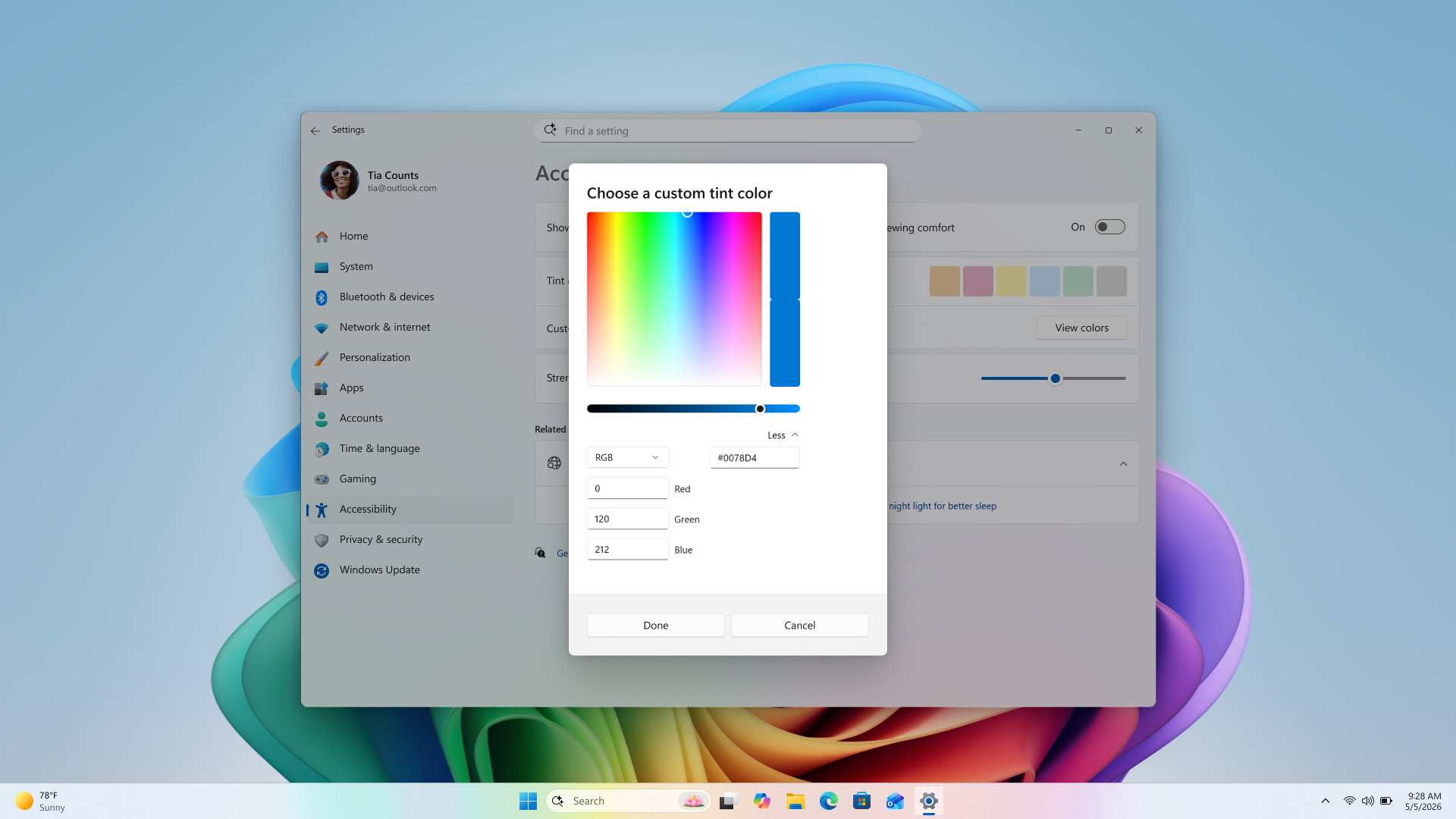Image resolution: width=1456 pixels, height=819 pixels.
Task: Click the blue color preview bar
Action: pyautogui.click(x=785, y=299)
